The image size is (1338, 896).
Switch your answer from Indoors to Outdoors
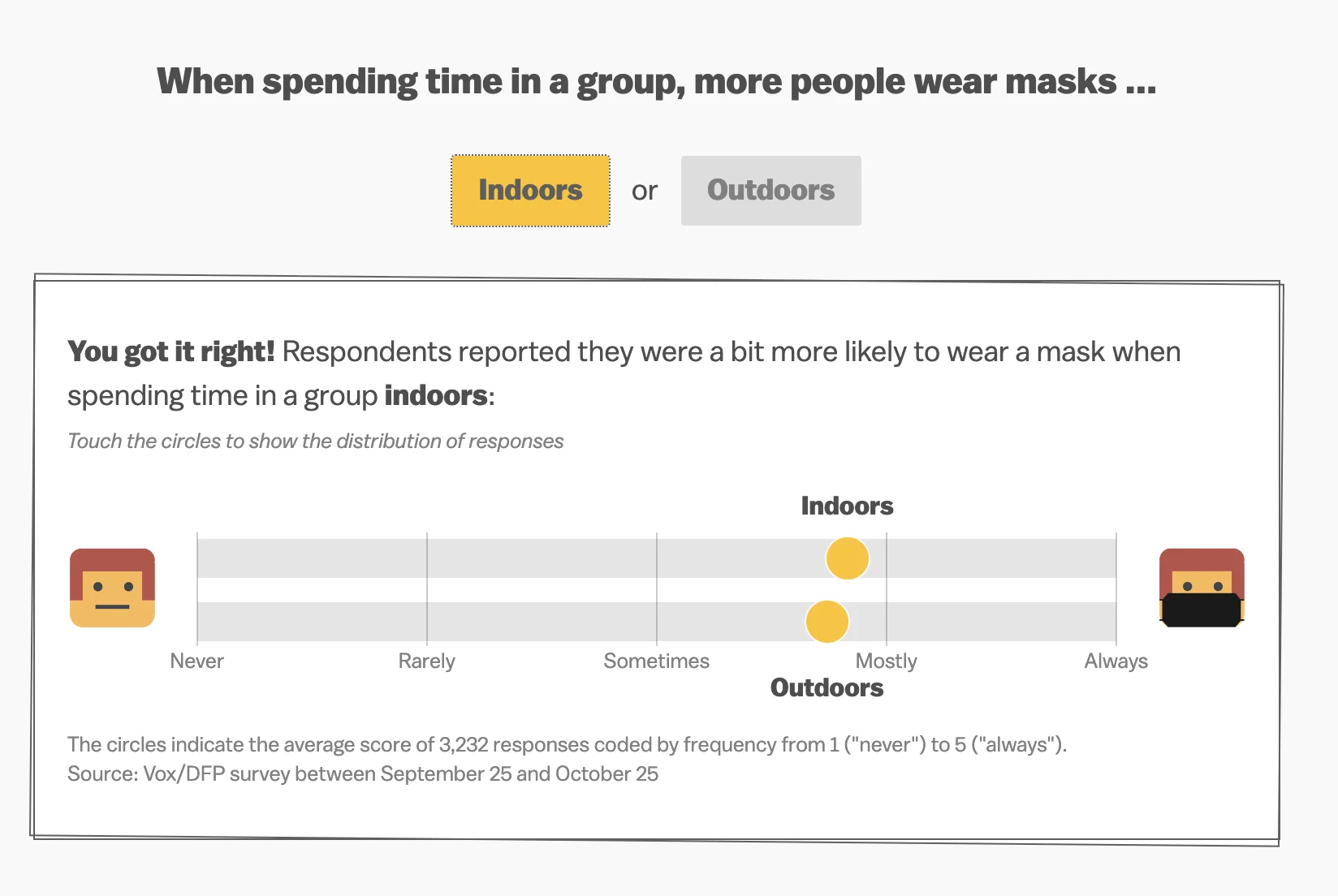pos(770,190)
